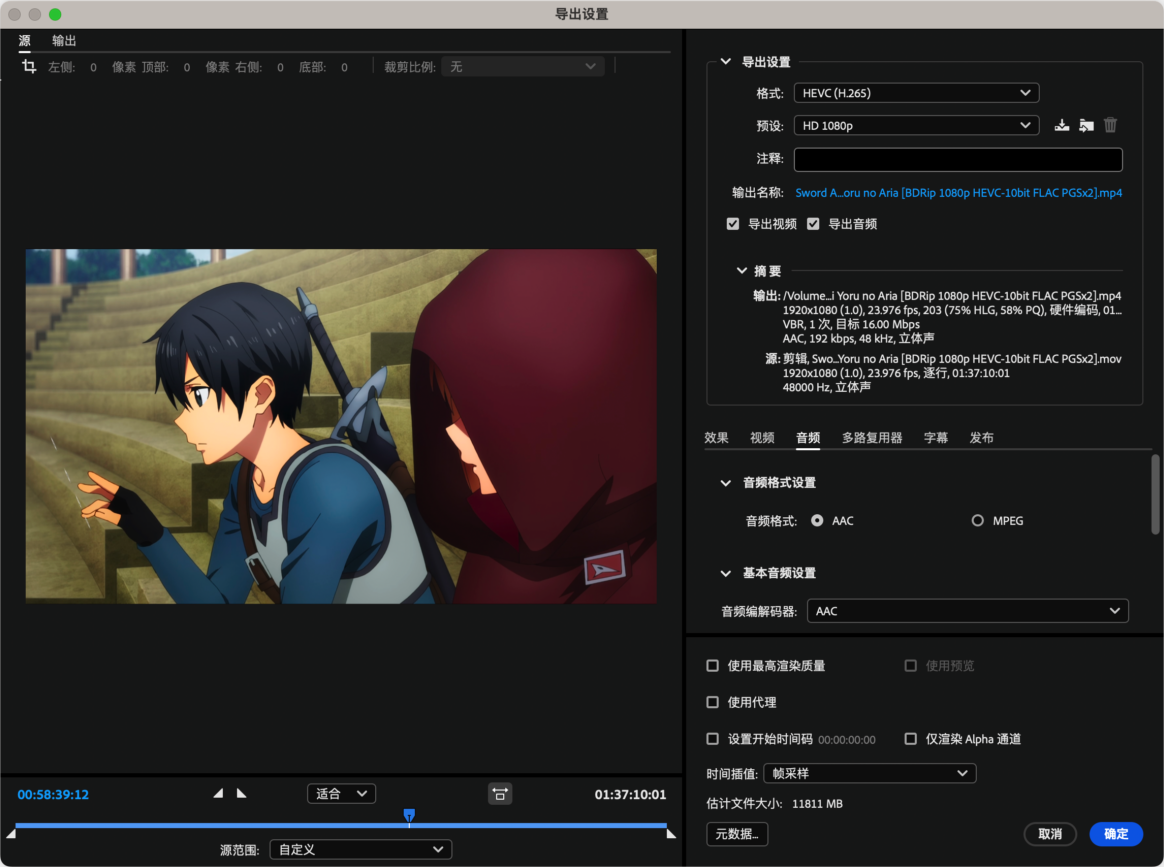Select AAC audio format radio button

[817, 521]
